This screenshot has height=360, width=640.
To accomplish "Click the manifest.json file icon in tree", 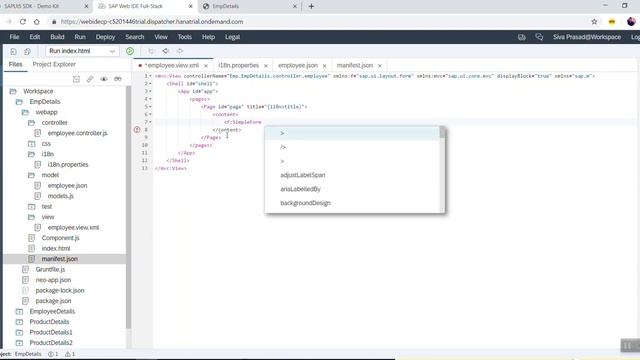I will (31, 259).
